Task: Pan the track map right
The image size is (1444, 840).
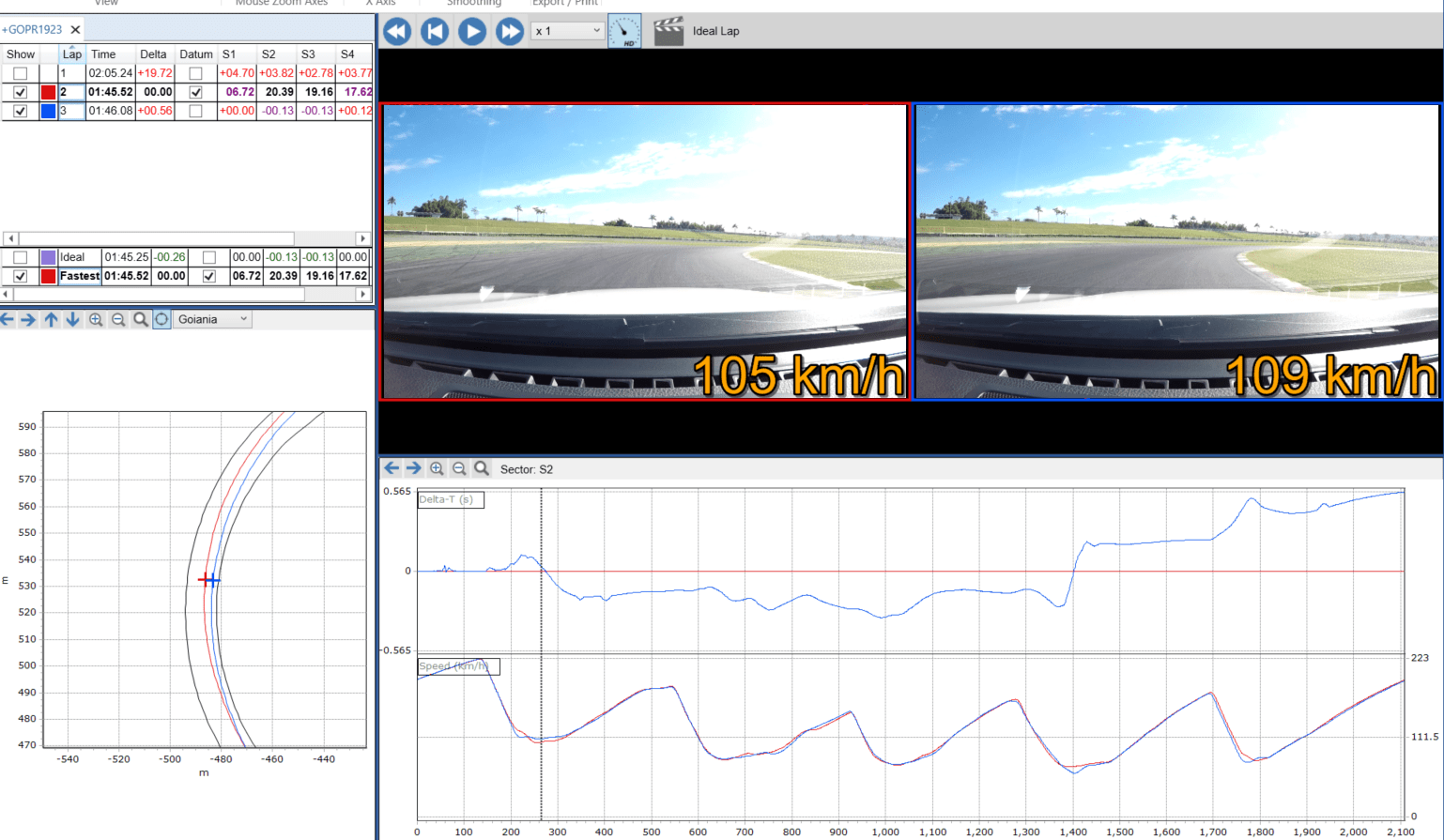Action: pyautogui.click(x=28, y=319)
